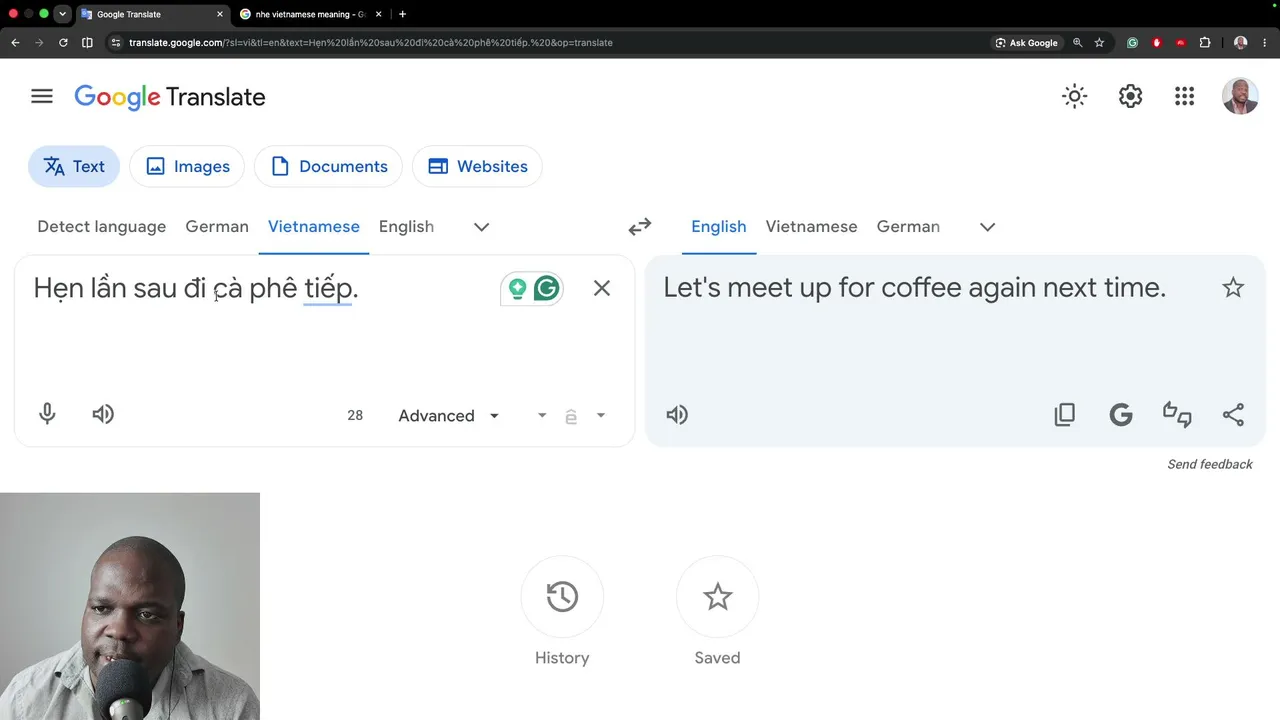Screen dimensions: 1280x720
Task: Select the Text translation mode
Action: point(74,166)
